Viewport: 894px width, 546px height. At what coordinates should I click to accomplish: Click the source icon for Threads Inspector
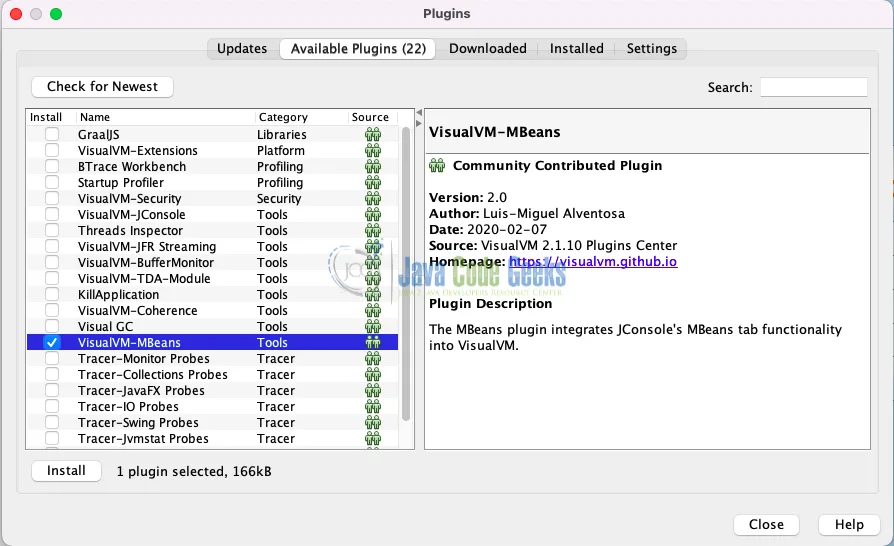tap(373, 230)
